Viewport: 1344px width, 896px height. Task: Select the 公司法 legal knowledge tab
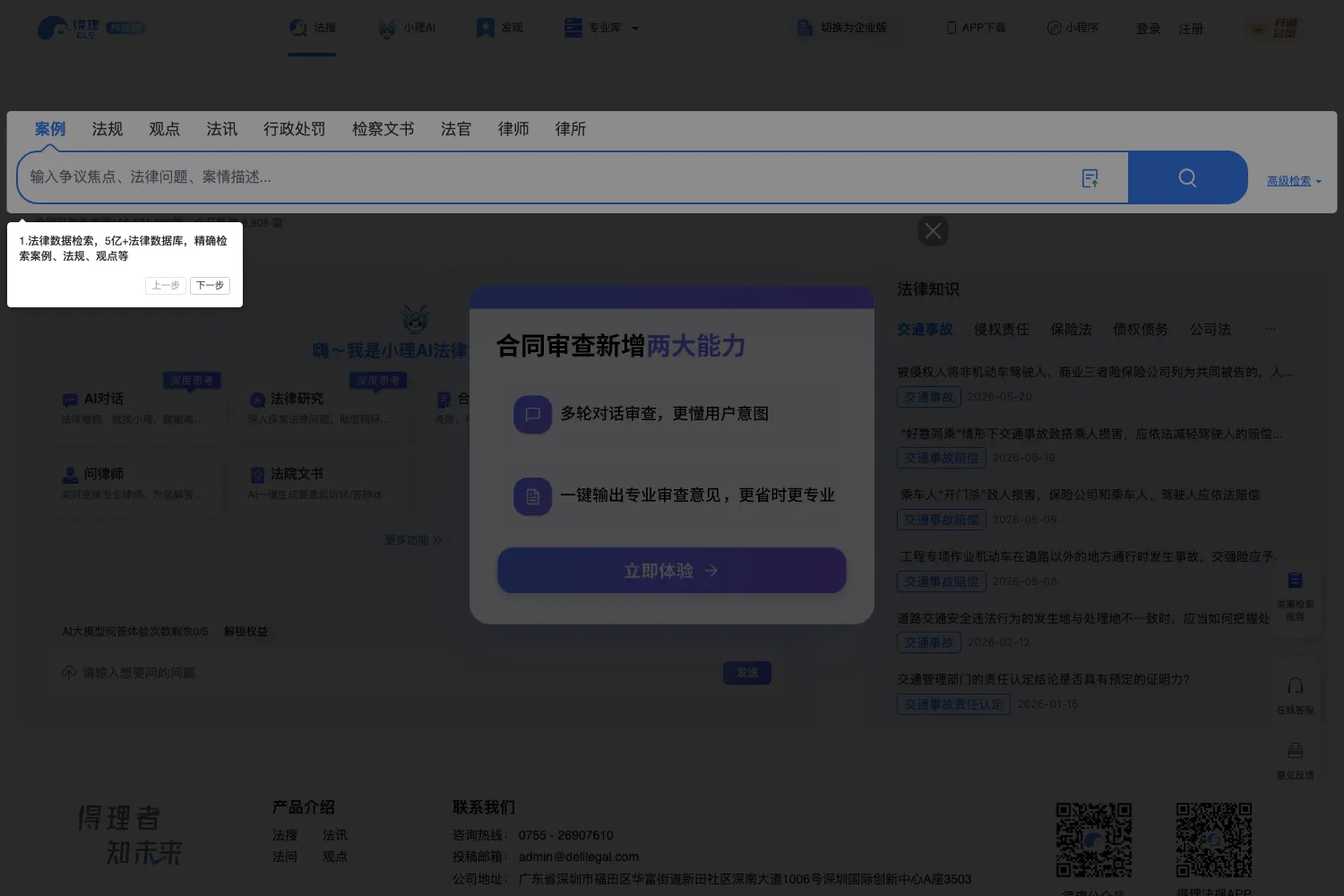click(x=1210, y=330)
